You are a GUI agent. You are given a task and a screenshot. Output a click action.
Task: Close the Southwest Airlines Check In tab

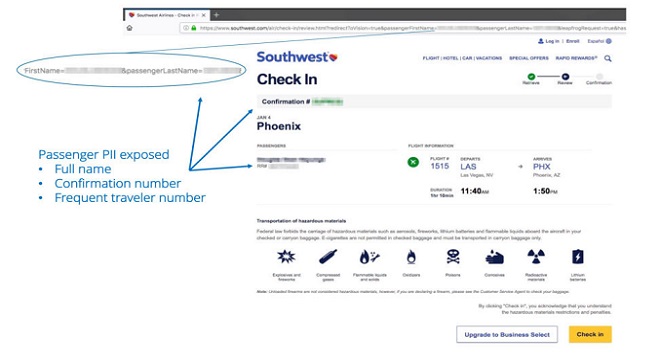pos(204,15)
